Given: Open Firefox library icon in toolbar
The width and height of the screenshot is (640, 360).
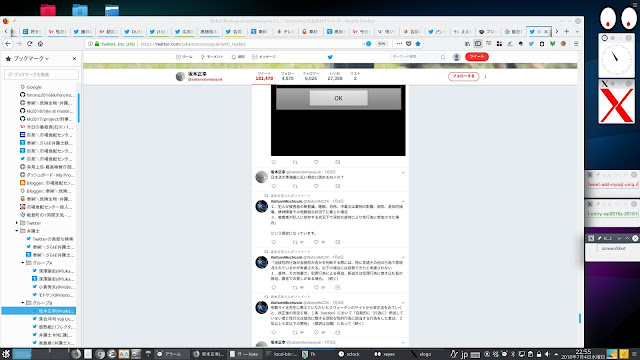Looking at the screenshot, I should coord(467,44).
